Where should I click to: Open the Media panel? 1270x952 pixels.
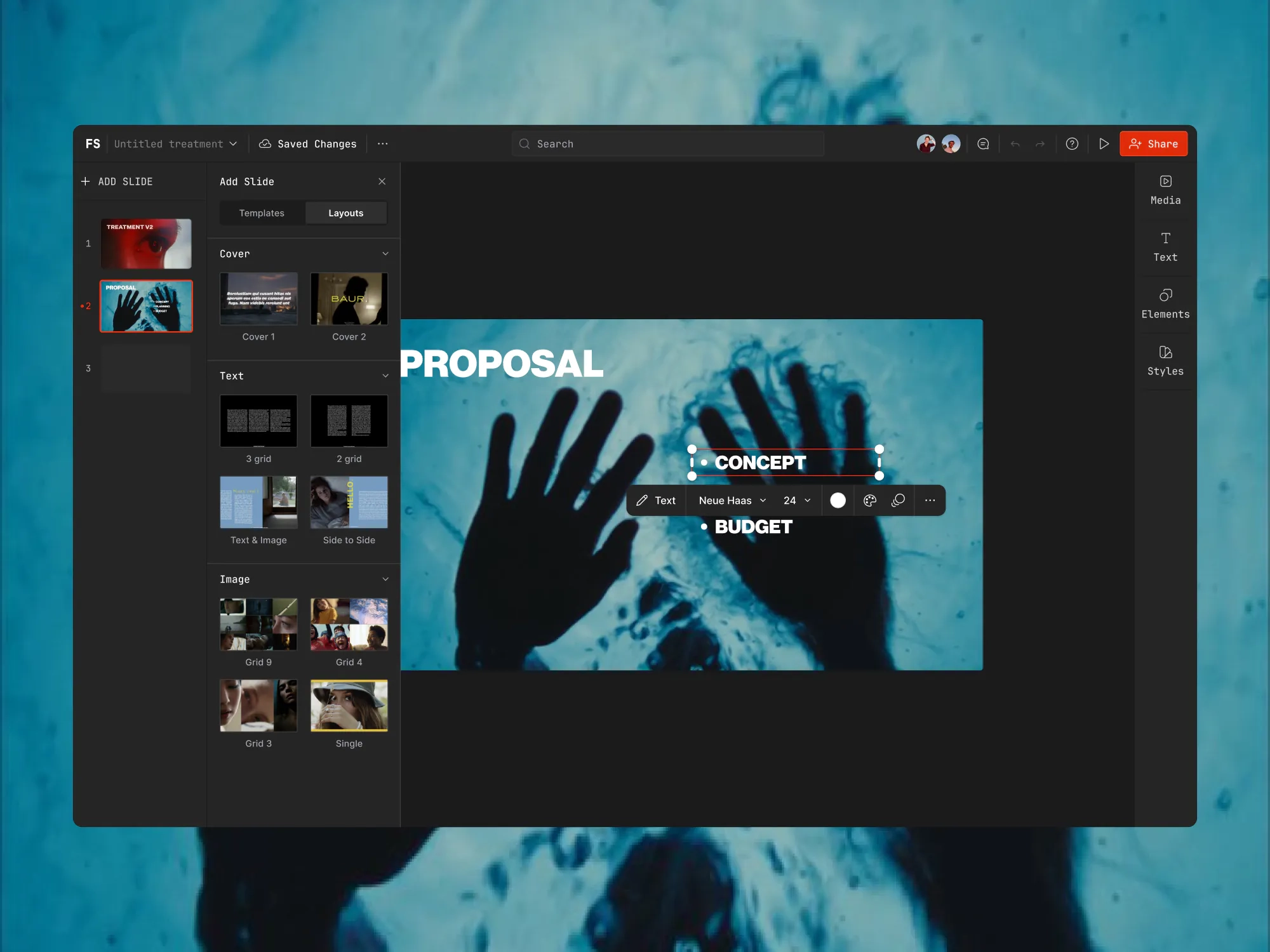pos(1165,190)
